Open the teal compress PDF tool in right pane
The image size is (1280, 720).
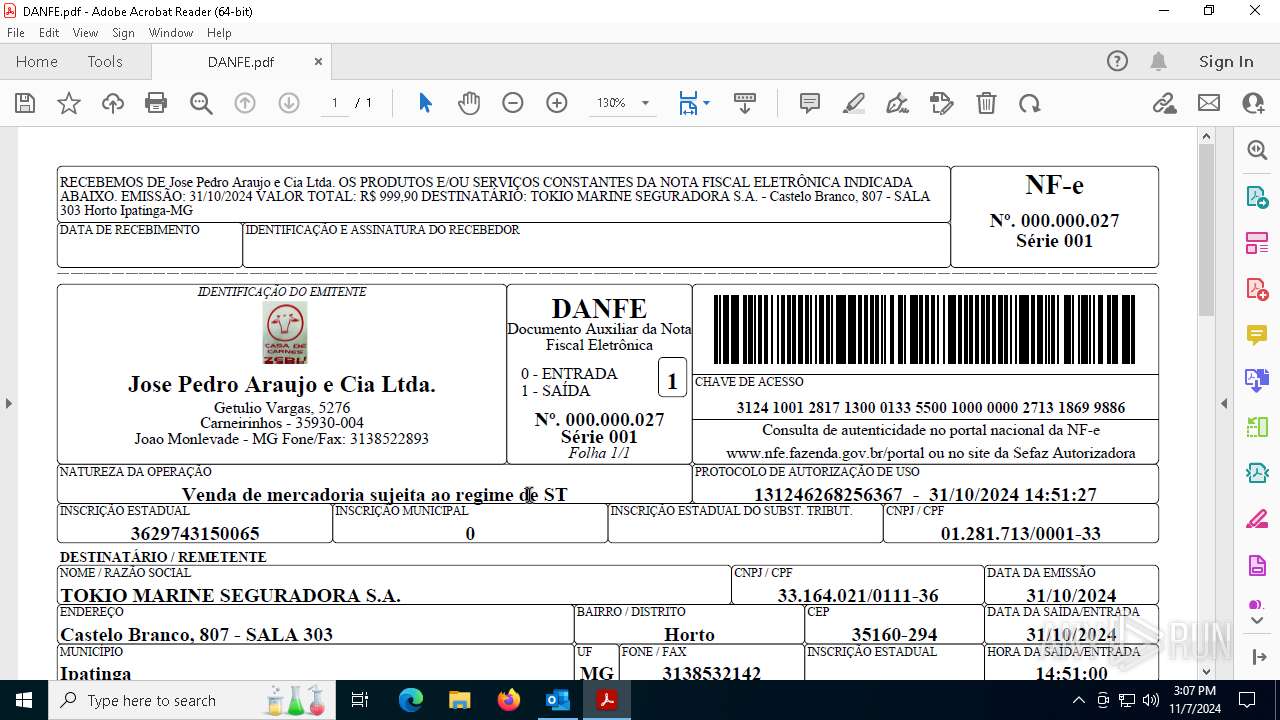pyautogui.click(x=1257, y=473)
